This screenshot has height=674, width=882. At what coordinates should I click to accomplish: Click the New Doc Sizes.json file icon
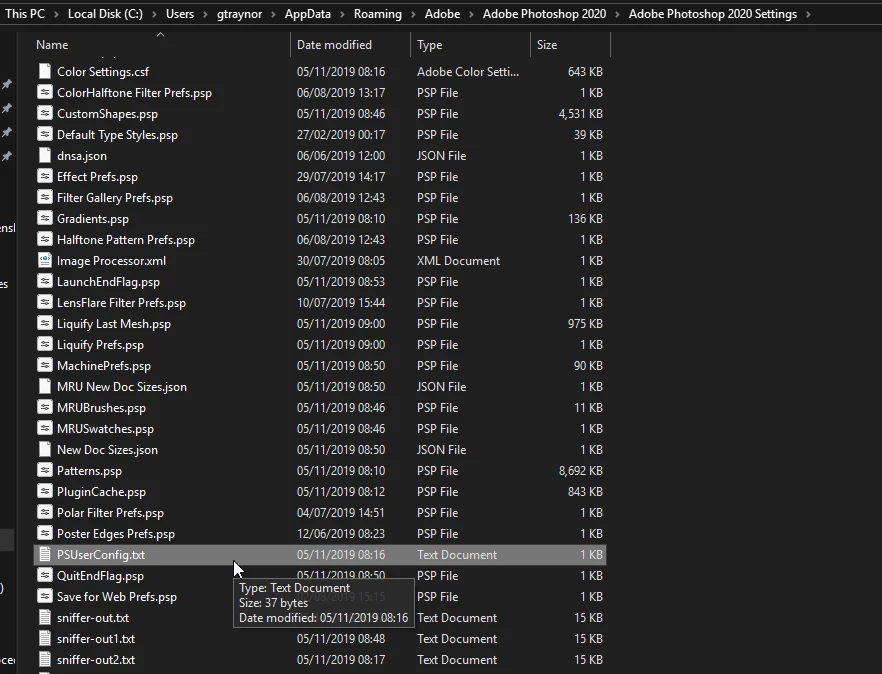click(x=44, y=450)
